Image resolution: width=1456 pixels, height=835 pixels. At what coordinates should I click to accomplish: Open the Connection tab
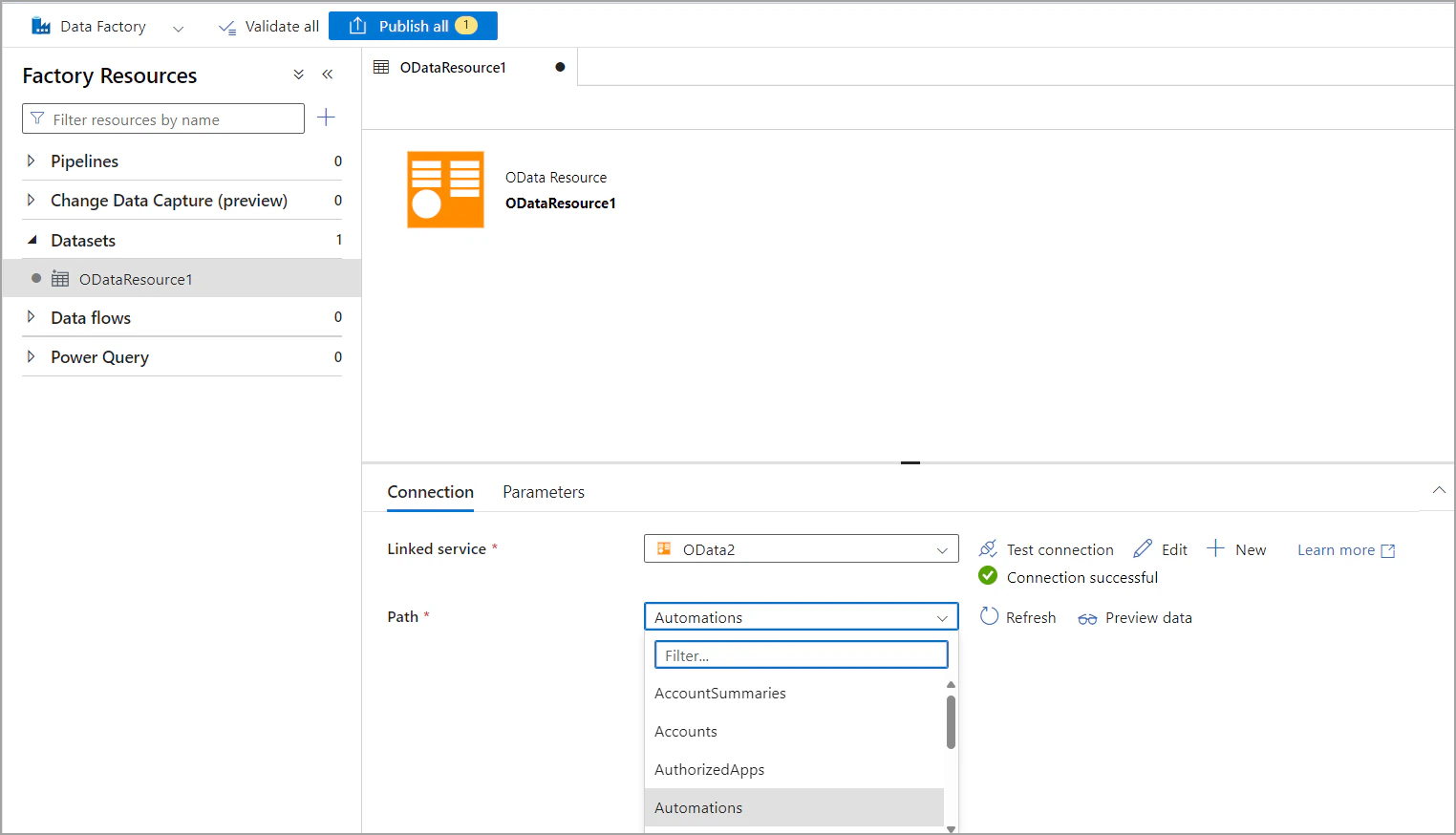(430, 492)
